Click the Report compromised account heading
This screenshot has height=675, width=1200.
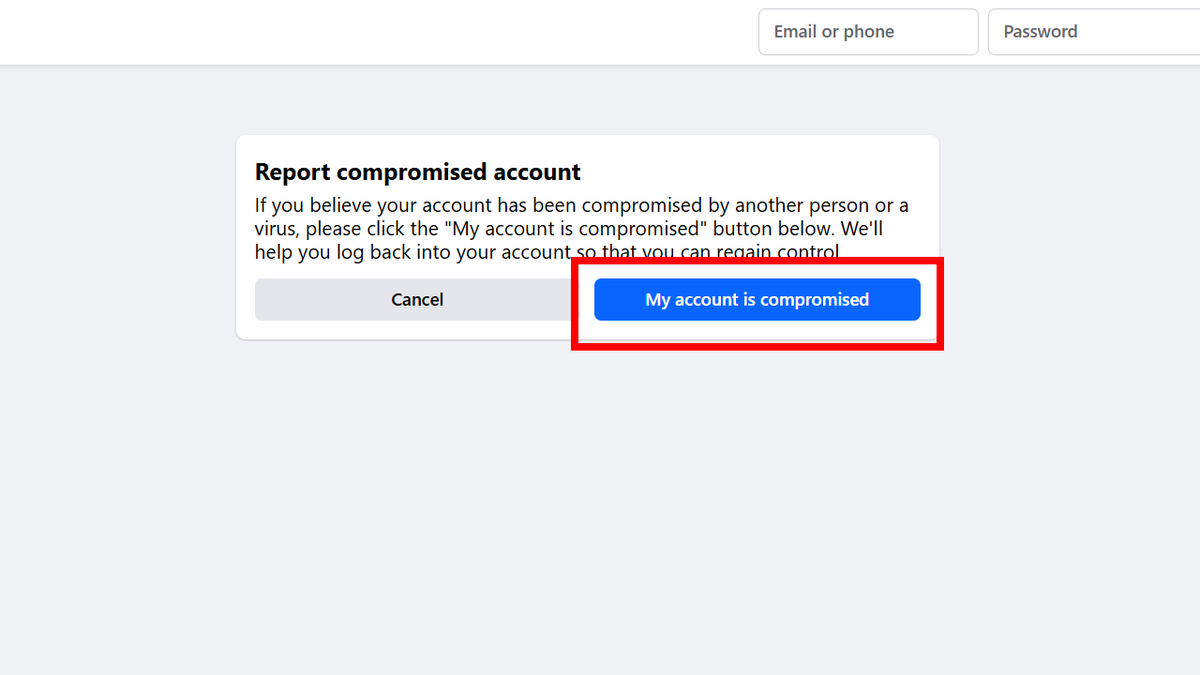417,171
